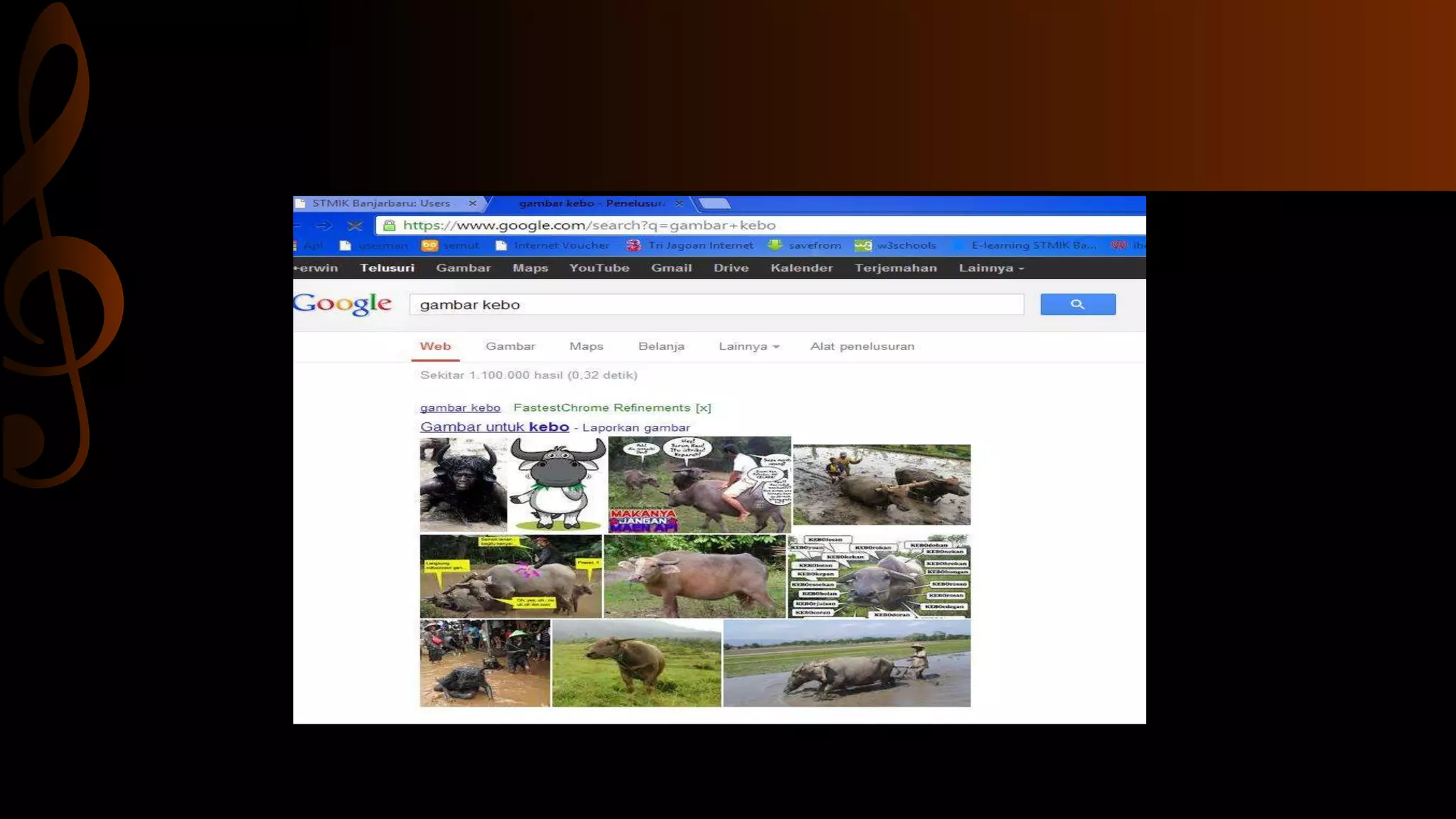Select the Gambar search results tab

(x=510, y=346)
